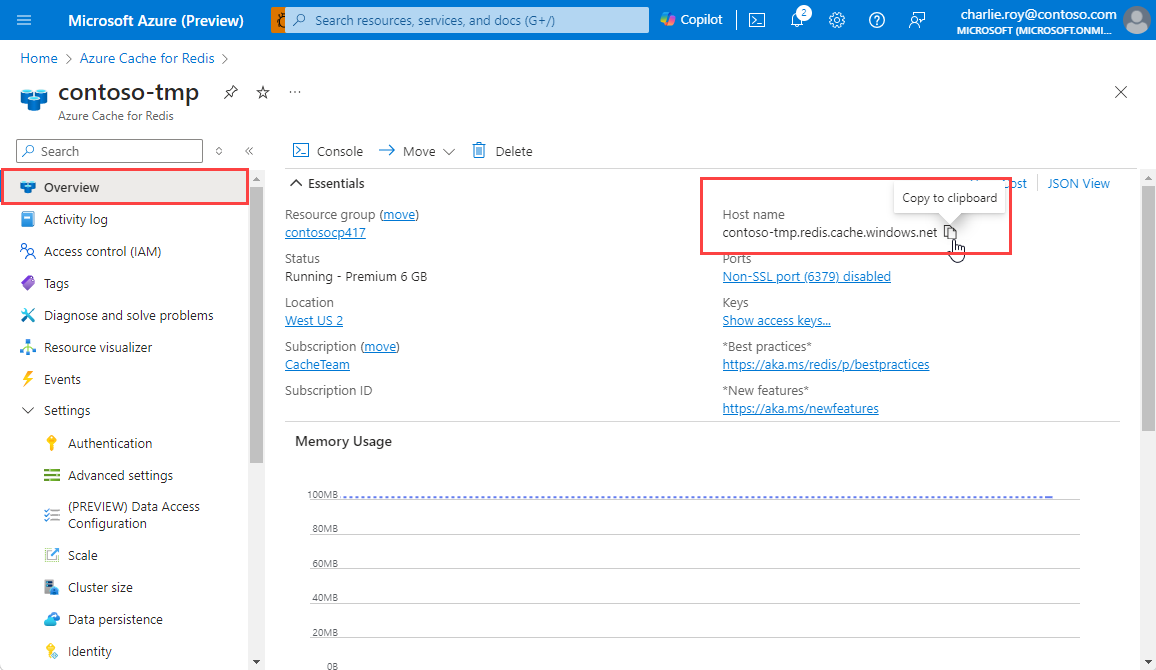Collapse the left navigation pane
Viewport: 1156px width, 670px height.
click(246, 150)
